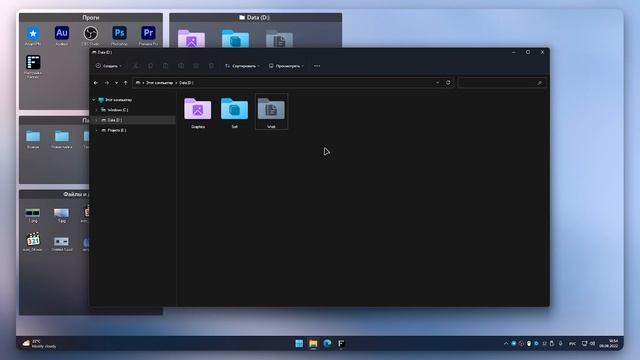Open the second blue folder in folders fence

(x=62, y=139)
